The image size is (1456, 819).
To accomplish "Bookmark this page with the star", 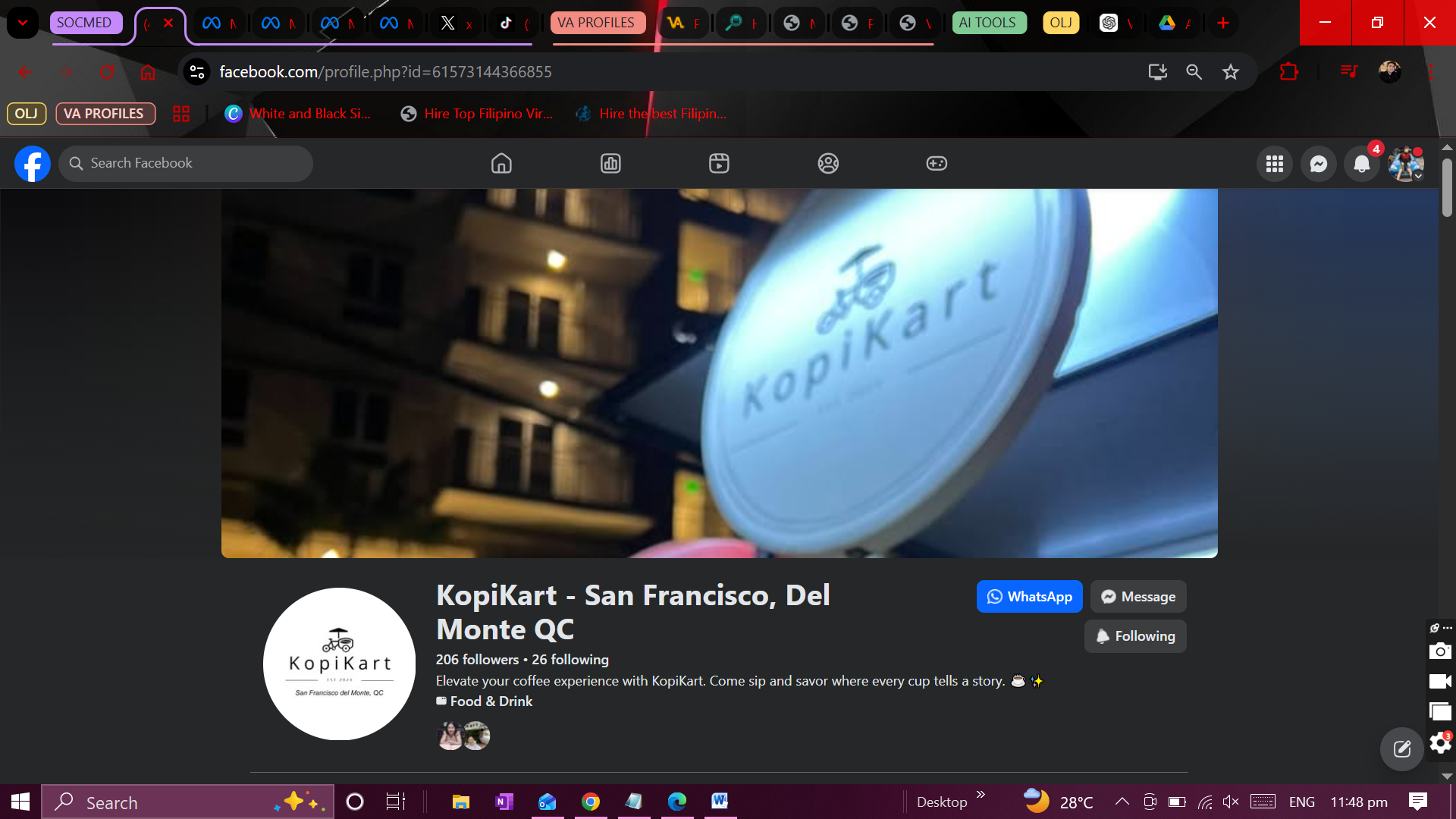I will 1230,72.
